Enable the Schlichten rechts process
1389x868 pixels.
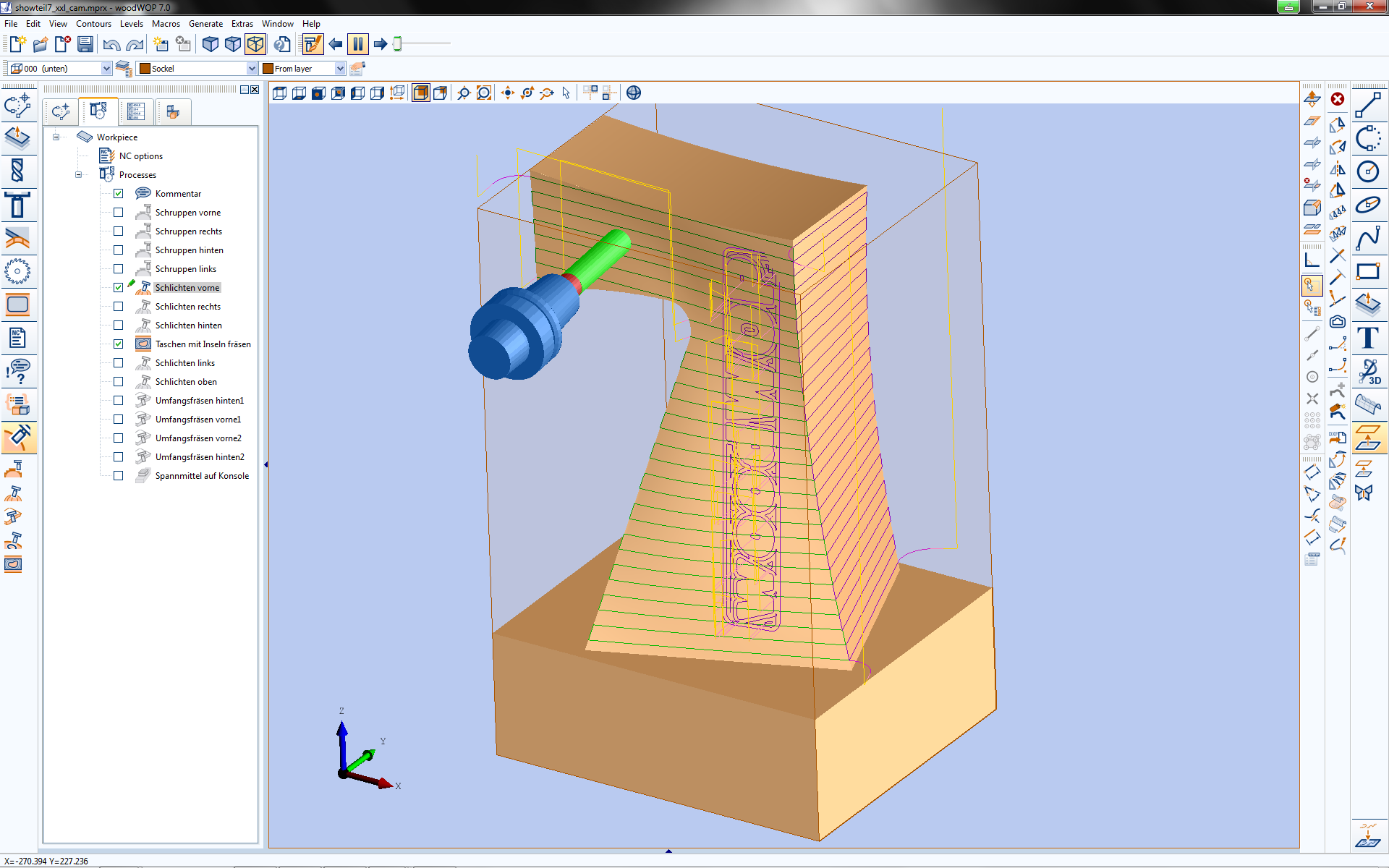pos(118,306)
